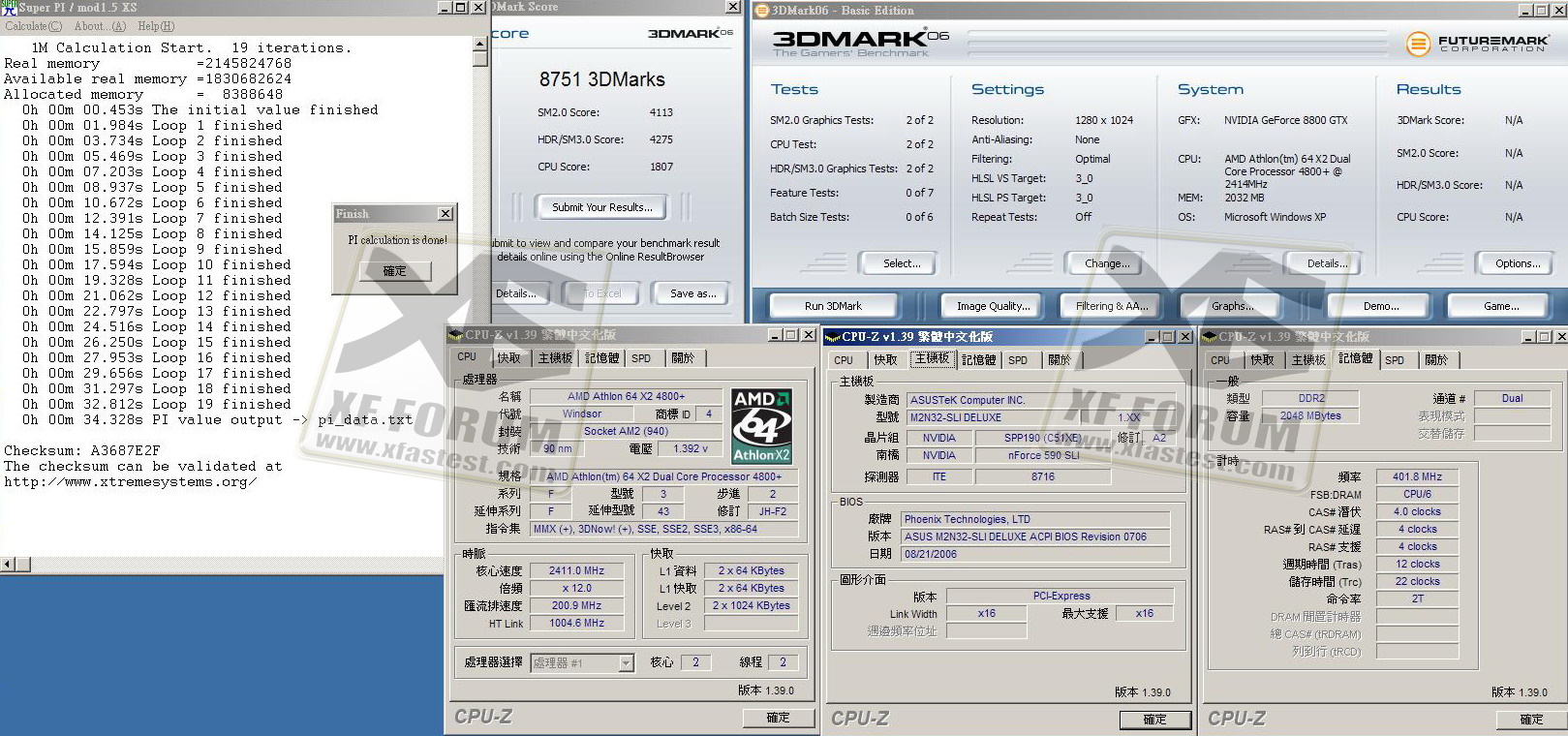The image size is (1568, 736).
Task: Close the Finish dialog with its X
Action: pos(445,214)
